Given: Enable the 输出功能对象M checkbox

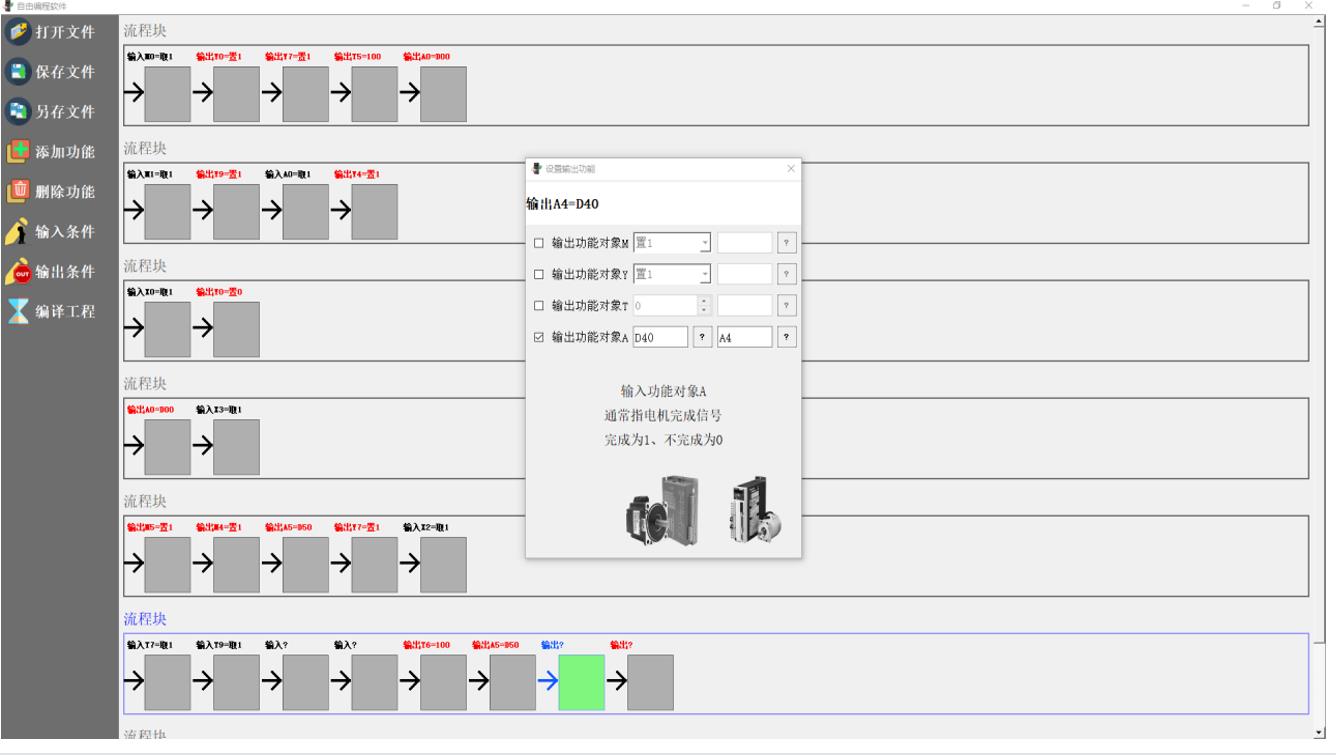Looking at the screenshot, I should (540, 243).
